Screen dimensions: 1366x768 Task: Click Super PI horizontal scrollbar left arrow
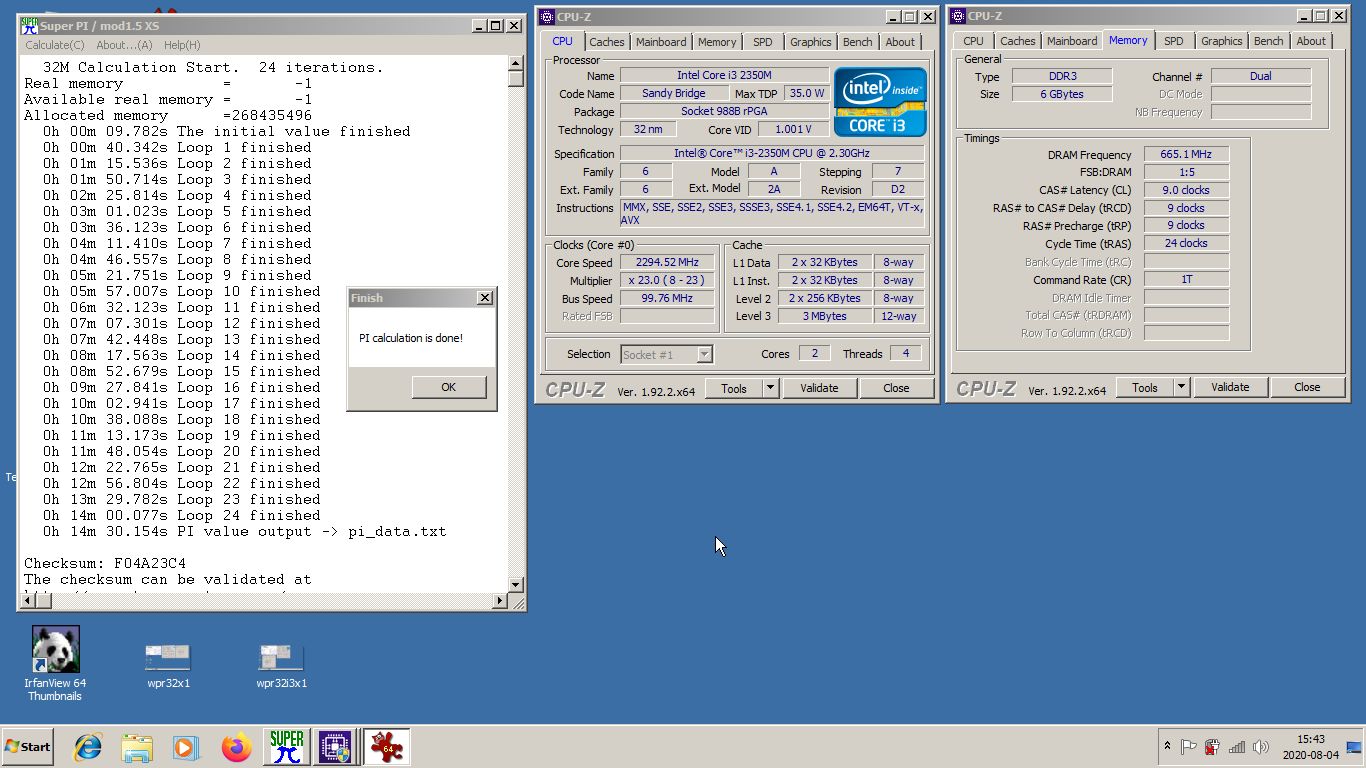click(27, 600)
